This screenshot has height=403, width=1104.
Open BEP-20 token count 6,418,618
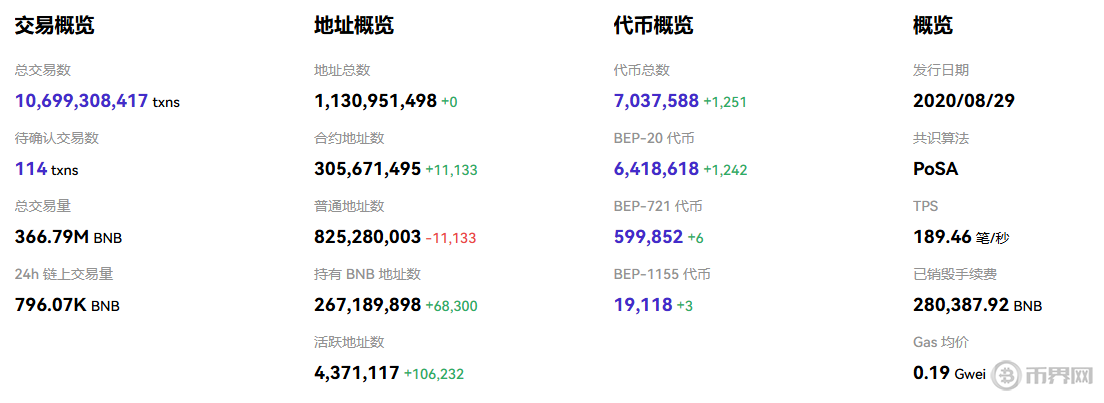(656, 169)
